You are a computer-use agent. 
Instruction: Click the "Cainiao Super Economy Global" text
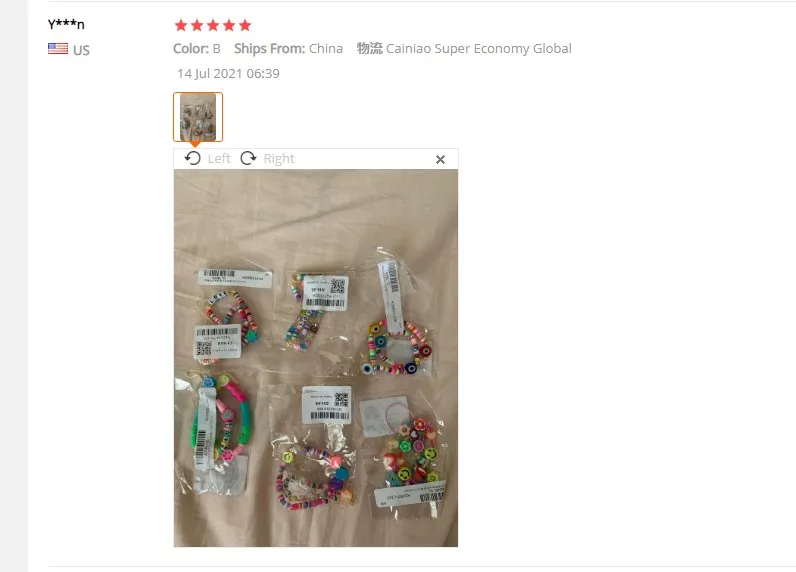coord(479,49)
